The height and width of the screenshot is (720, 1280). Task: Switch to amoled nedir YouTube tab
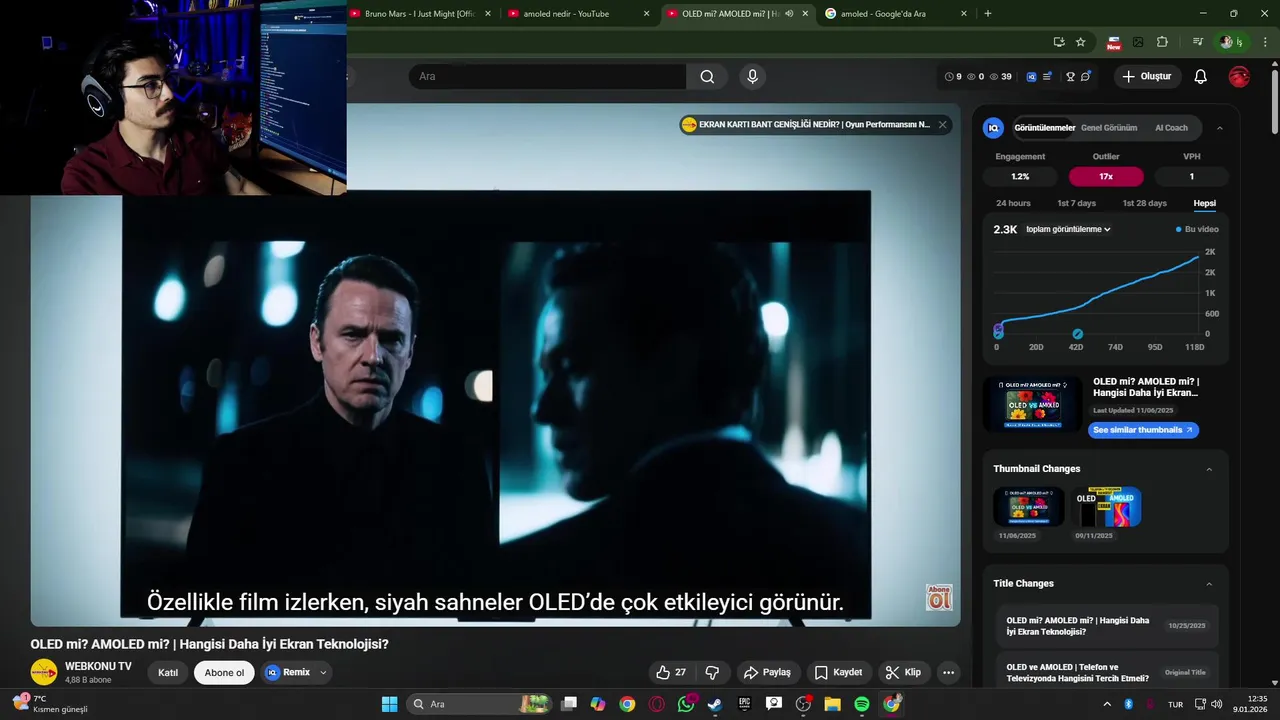point(579,14)
